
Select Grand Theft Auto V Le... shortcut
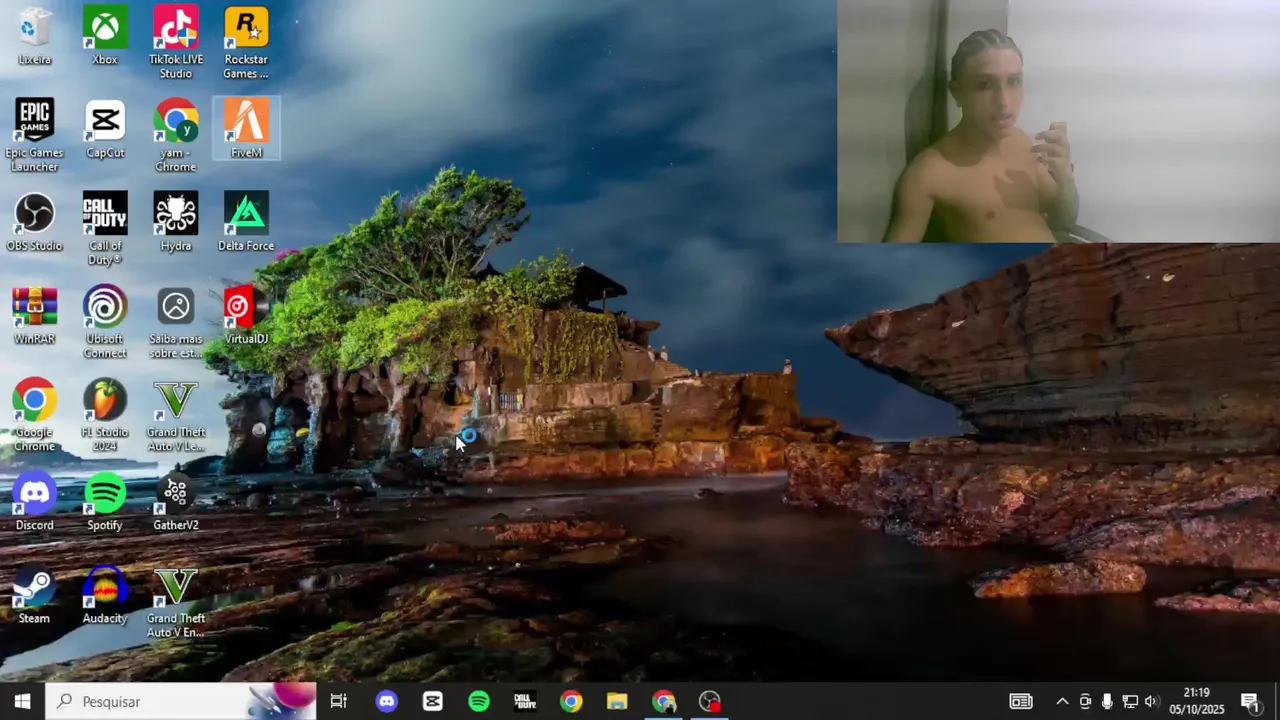[176, 415]
